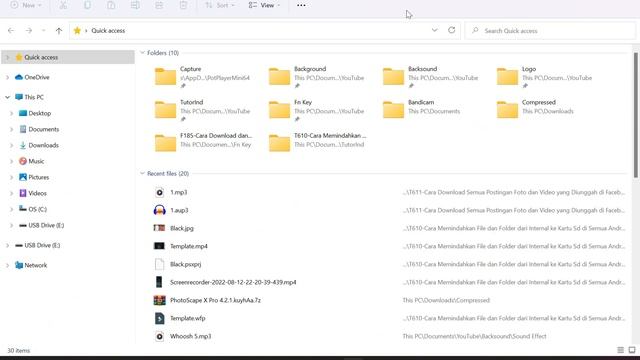Expand the address bar history dropdown

click(x=434, y=30)
